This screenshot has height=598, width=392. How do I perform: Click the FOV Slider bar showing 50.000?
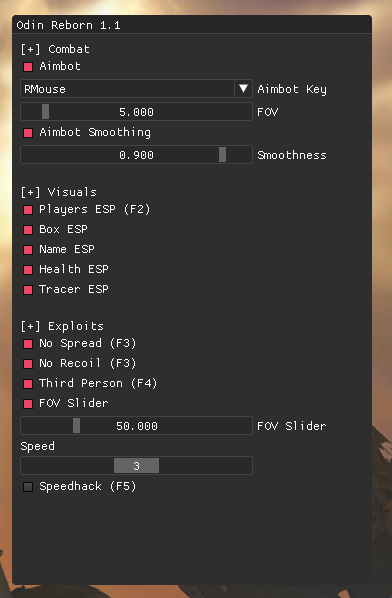[x=136, y=426]
